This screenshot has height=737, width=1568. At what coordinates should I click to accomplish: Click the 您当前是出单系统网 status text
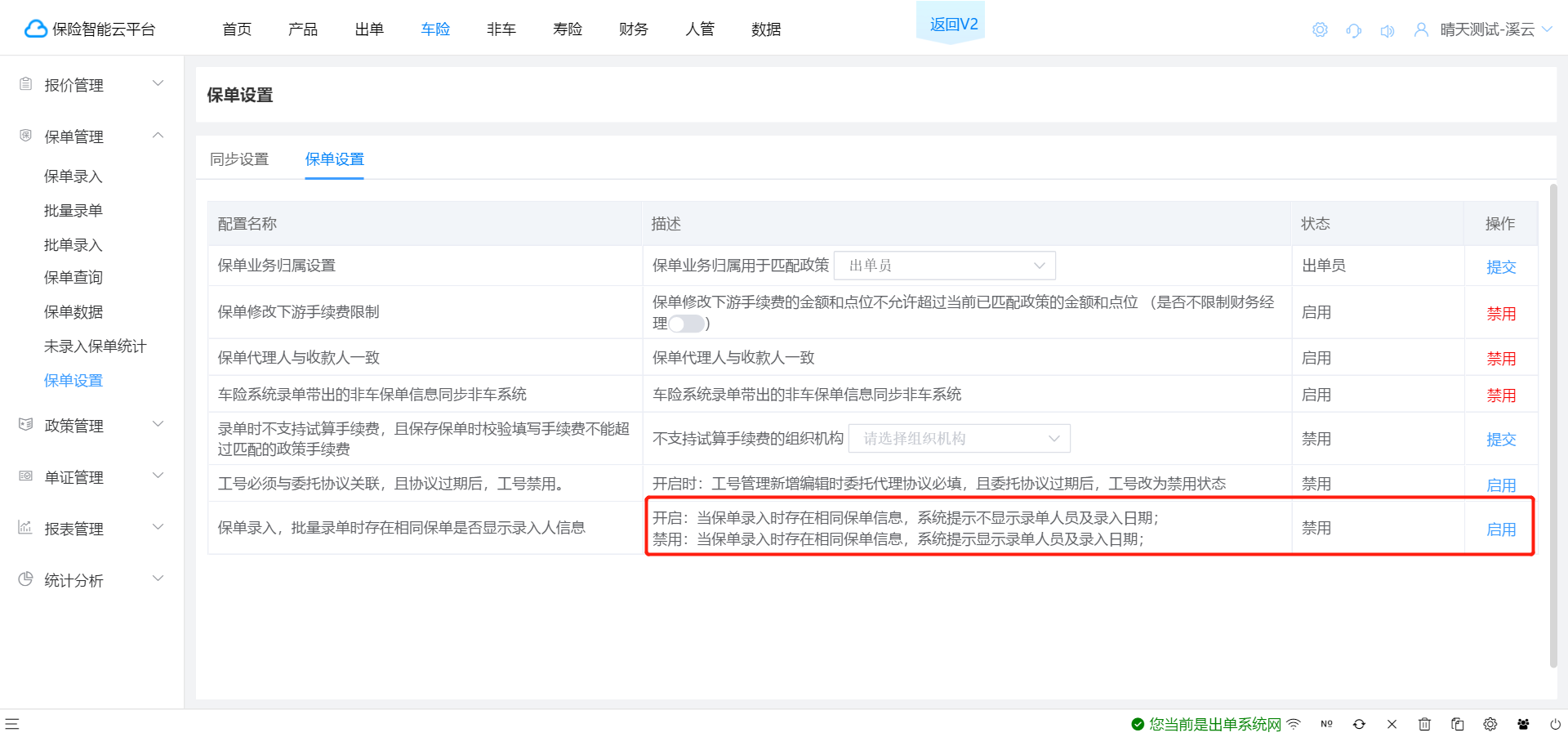pos(1215,724)
